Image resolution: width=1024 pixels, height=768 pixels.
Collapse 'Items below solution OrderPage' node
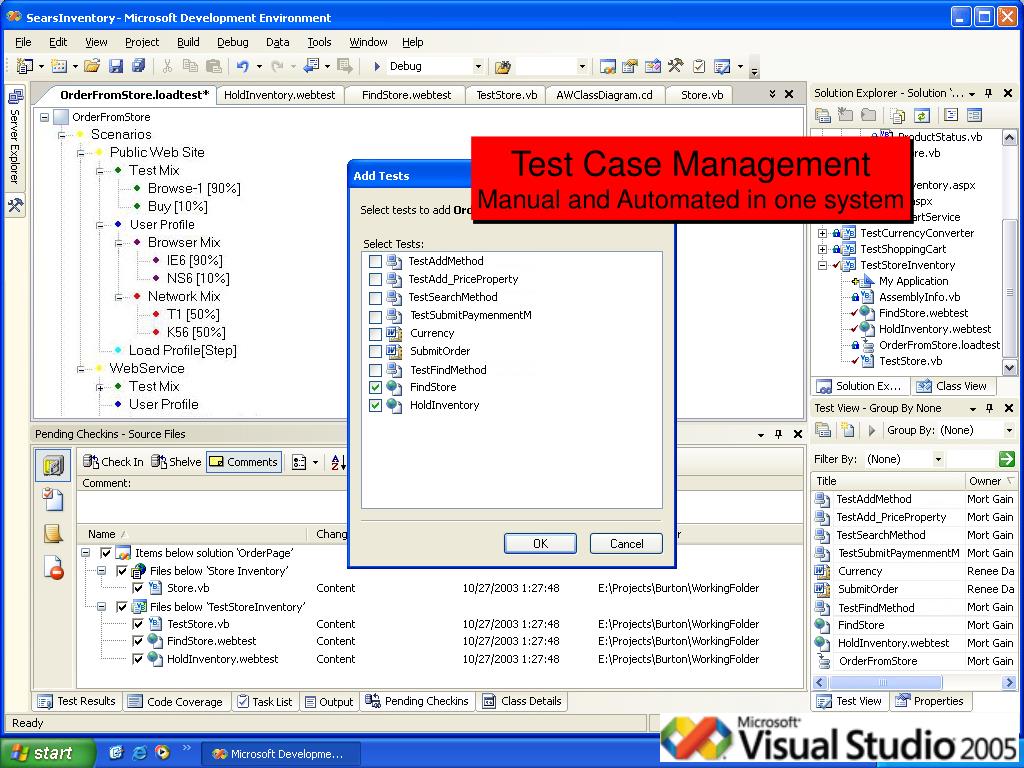click(86, 552)
